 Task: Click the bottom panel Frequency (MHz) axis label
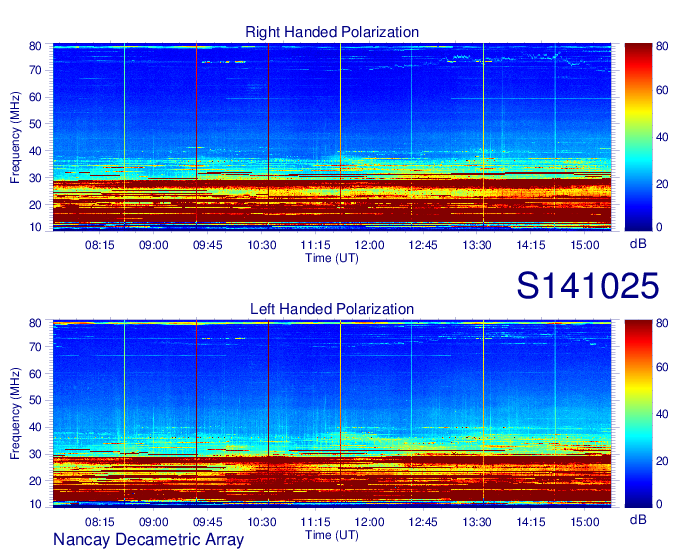click(x=15, y=414)
